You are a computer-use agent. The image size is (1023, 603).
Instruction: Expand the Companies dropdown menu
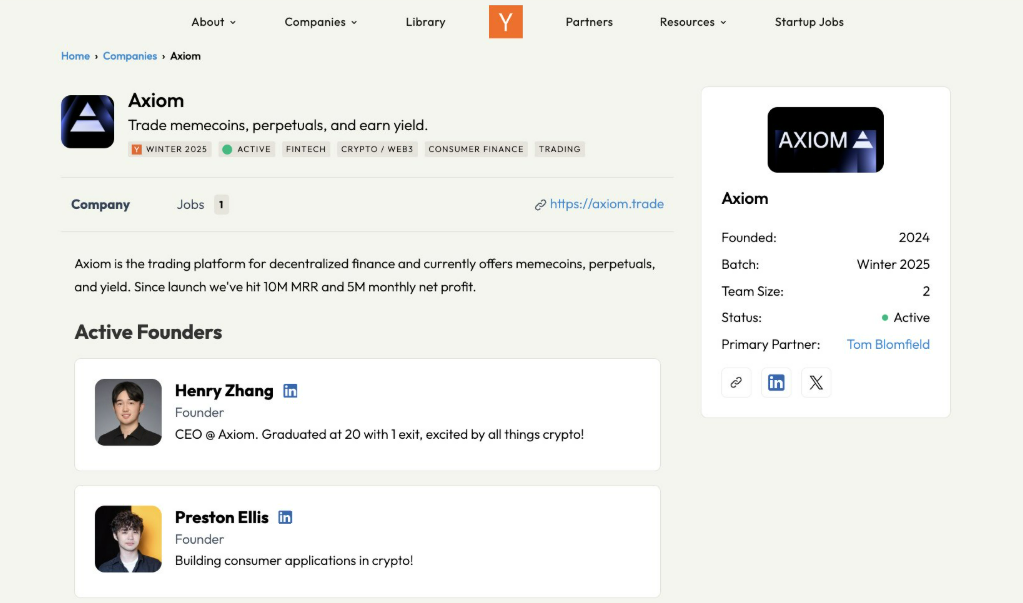tap(320, 22)
